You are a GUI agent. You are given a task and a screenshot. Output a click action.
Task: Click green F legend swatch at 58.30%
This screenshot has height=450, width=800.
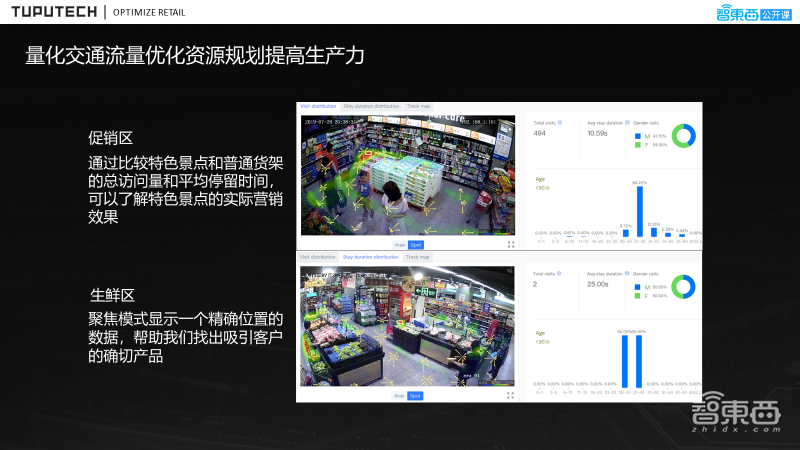638,145
